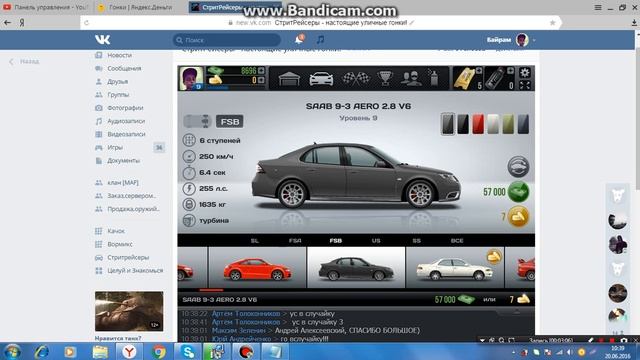Select the gray Saab sedan thumbnail
This screenshot has height=360, width=640.
click(x=356, y=268)
